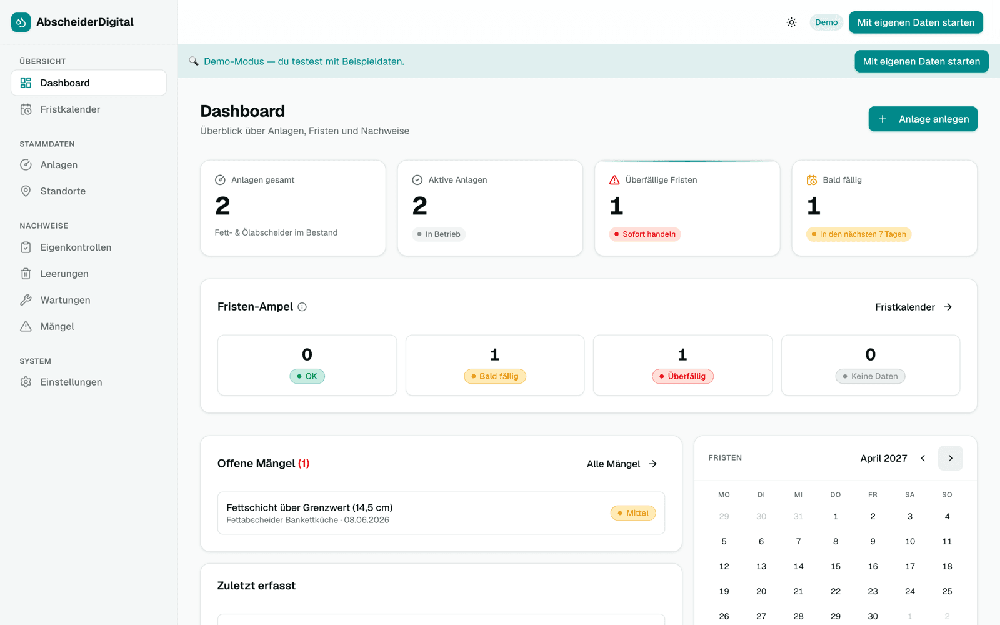Click the 'In Betrieb' status badge
Image resolution: width=1000 pixels, height=625 pixels.
439,234
